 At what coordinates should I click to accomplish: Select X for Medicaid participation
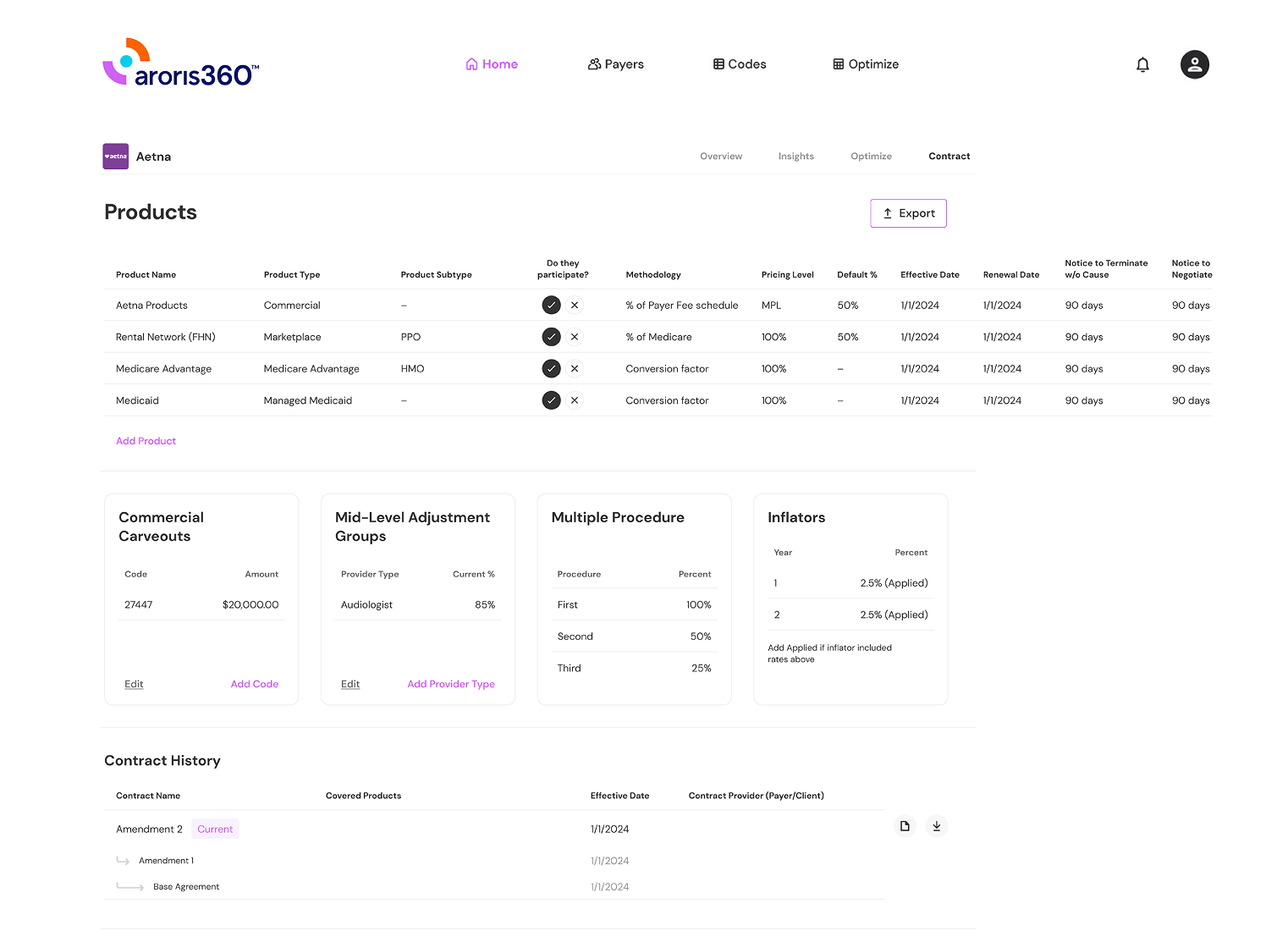pyautogui.click(x=575, y=400)
